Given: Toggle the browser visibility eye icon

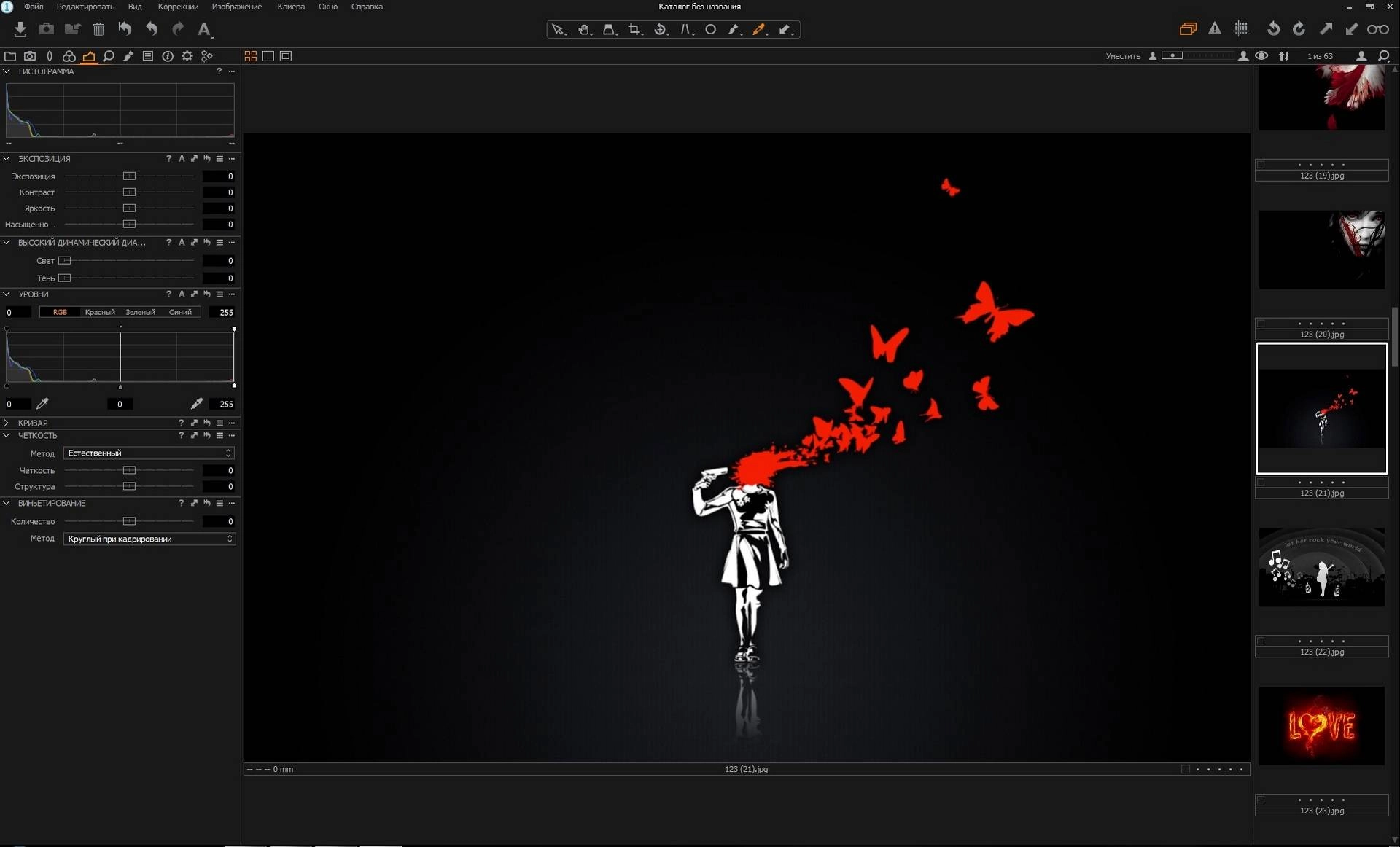Looking at the screenshot, I should click(1262, 56).
